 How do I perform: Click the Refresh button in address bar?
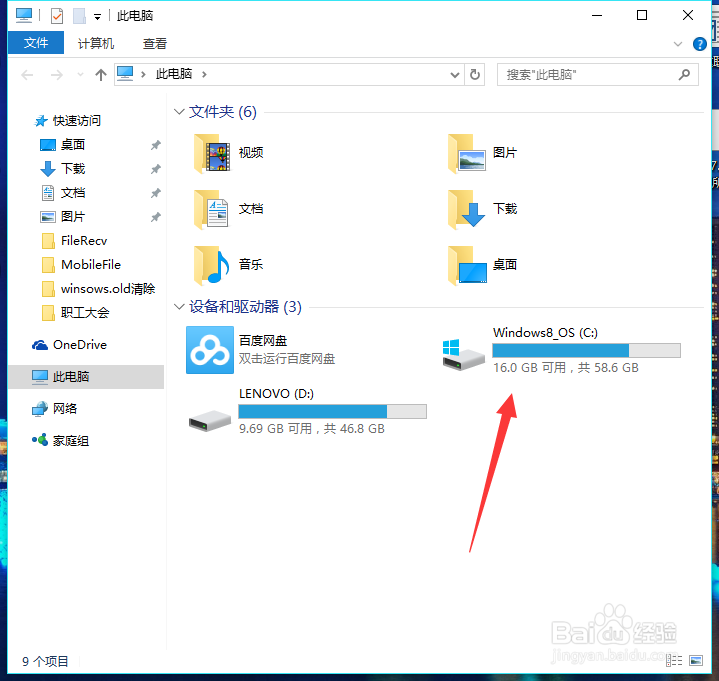tap(475, 74)
